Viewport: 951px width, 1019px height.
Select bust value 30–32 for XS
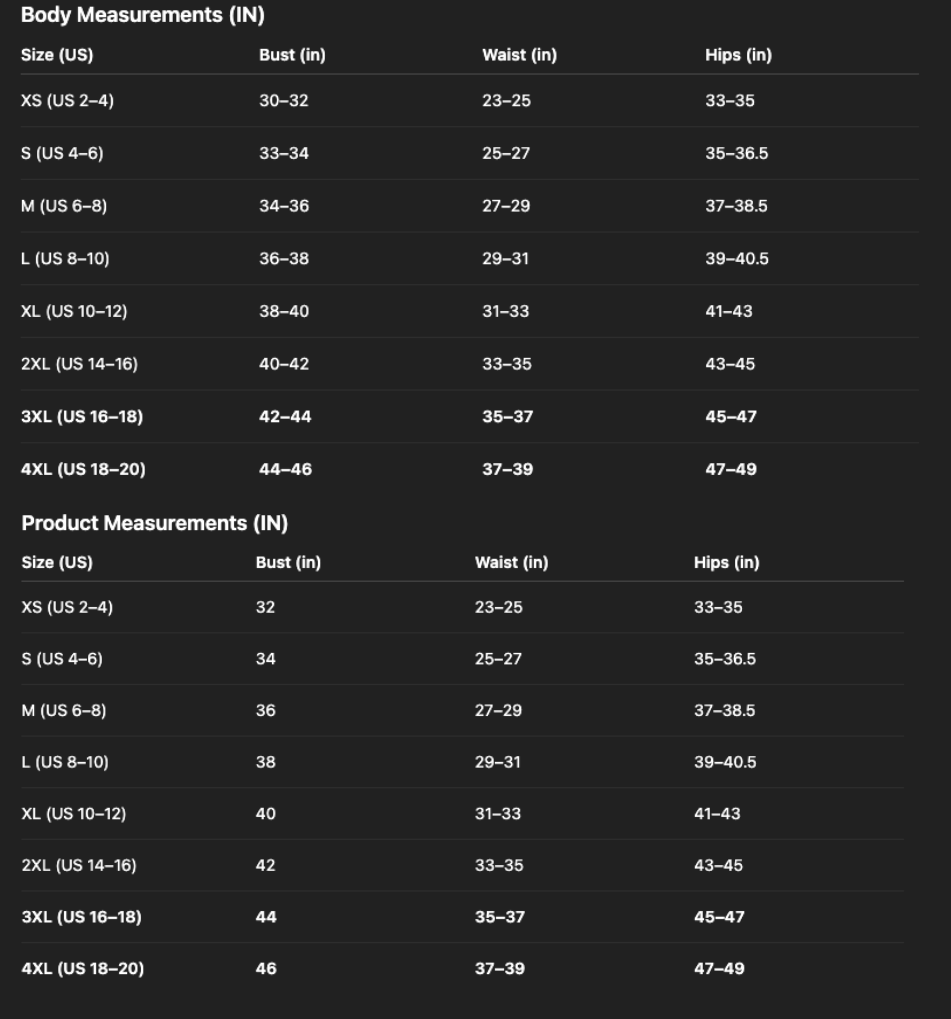284,101
